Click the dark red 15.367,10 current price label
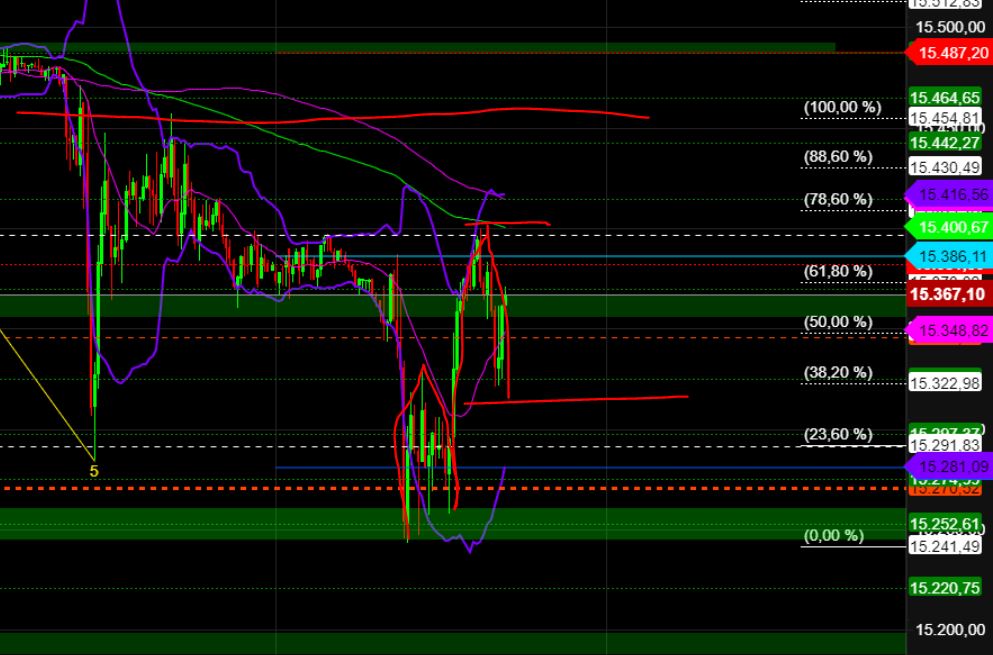The width and height of the screenshot is (993, 655). coord(948,294)
